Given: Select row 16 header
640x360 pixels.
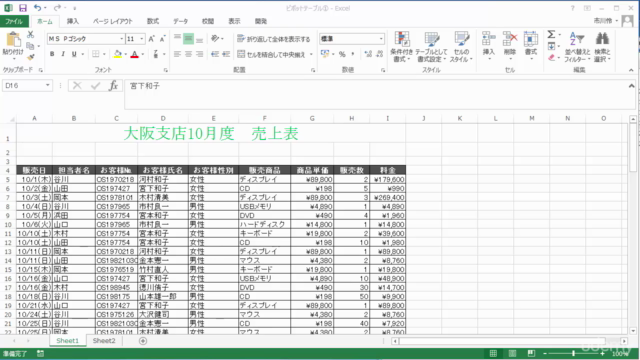Looking at the screenshot, I should (x=8, y=279).
